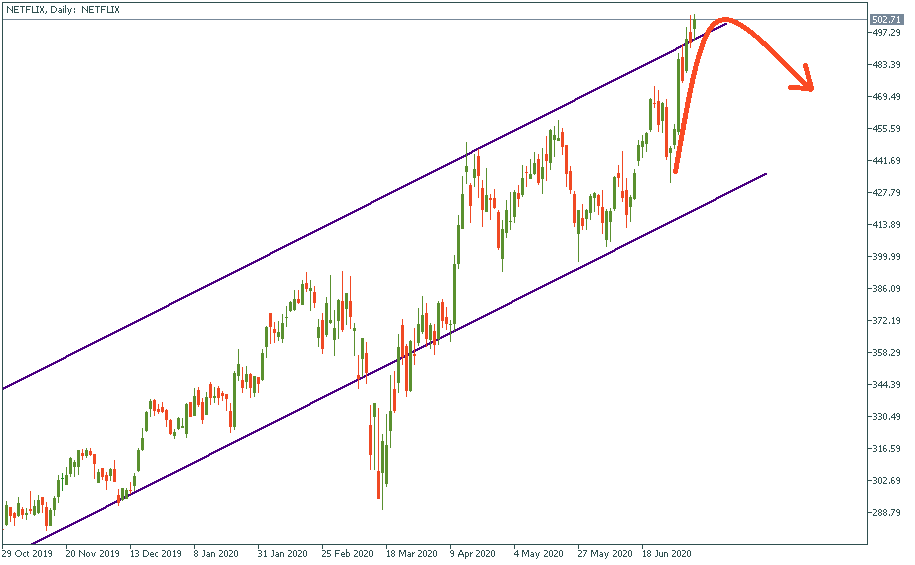The width and height of the screenshot is (915, 565).
Task: Click the 344.39 price axis label
Action: 885,385
